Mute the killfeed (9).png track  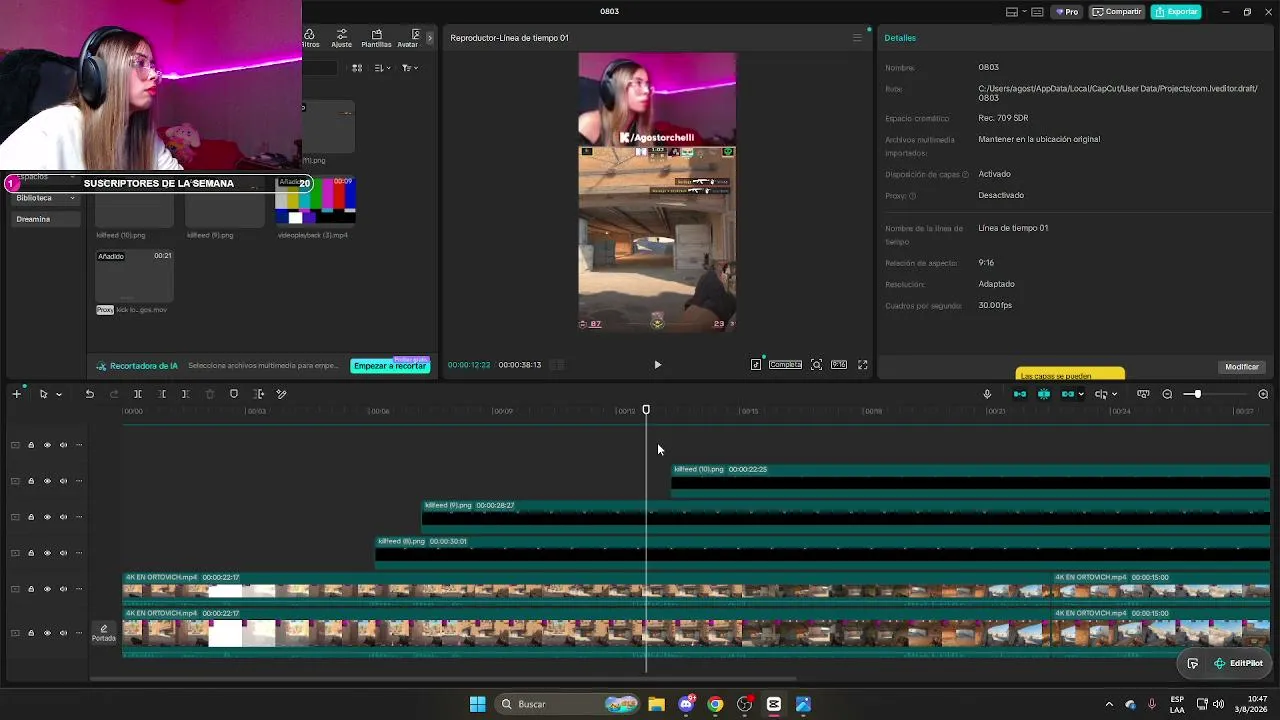pos(63,517)
